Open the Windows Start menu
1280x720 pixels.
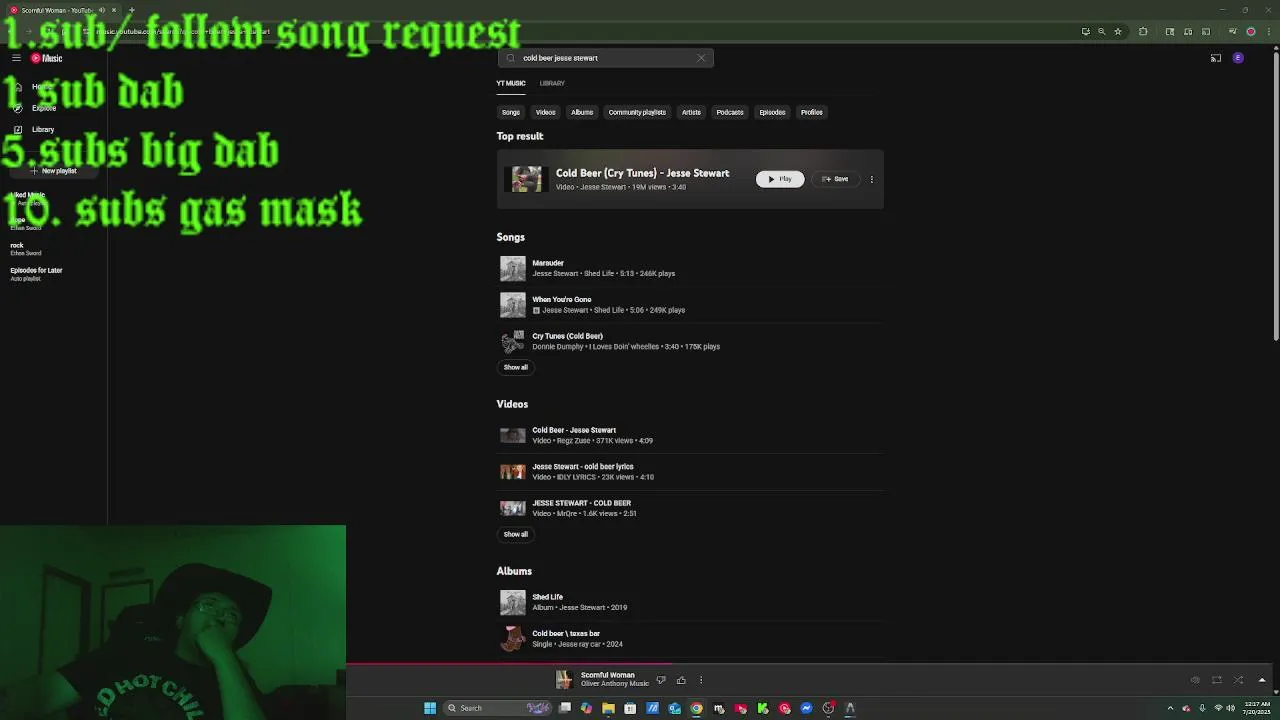430,708
